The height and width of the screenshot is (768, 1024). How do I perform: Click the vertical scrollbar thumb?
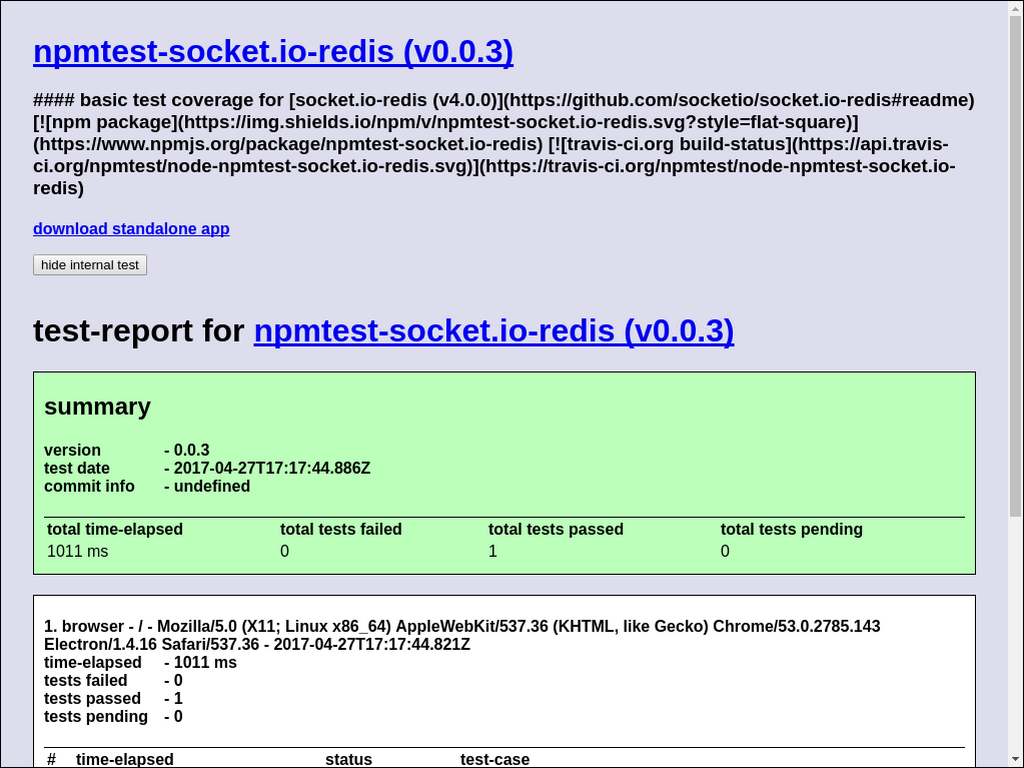tap(1016, 264)
